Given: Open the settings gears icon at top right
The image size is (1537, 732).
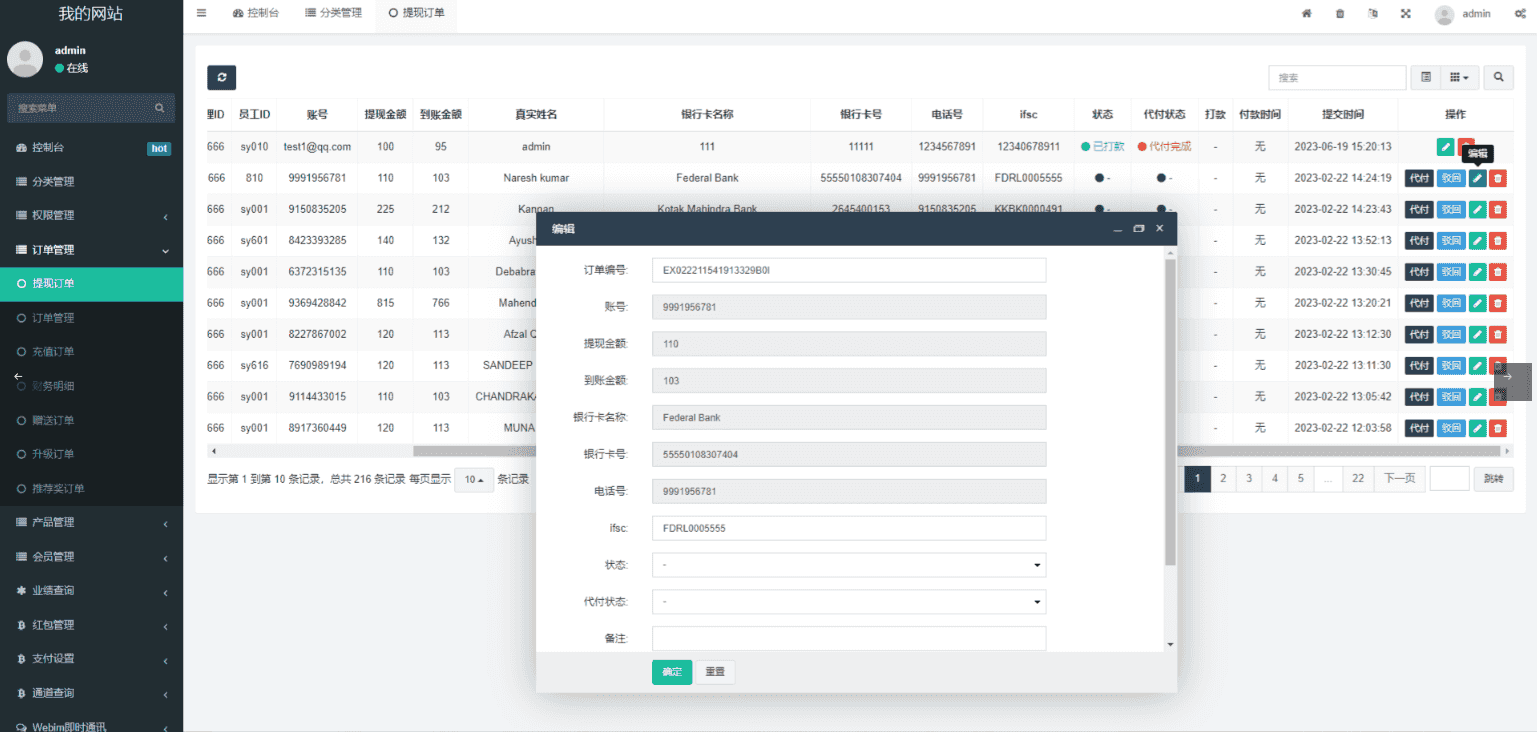Looking at the screenshot, I should (1520, 14).
